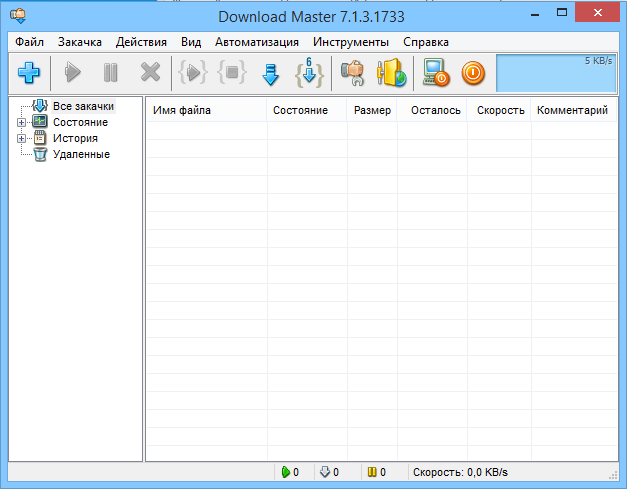Minimize the Download Master window

click(535, 14)
